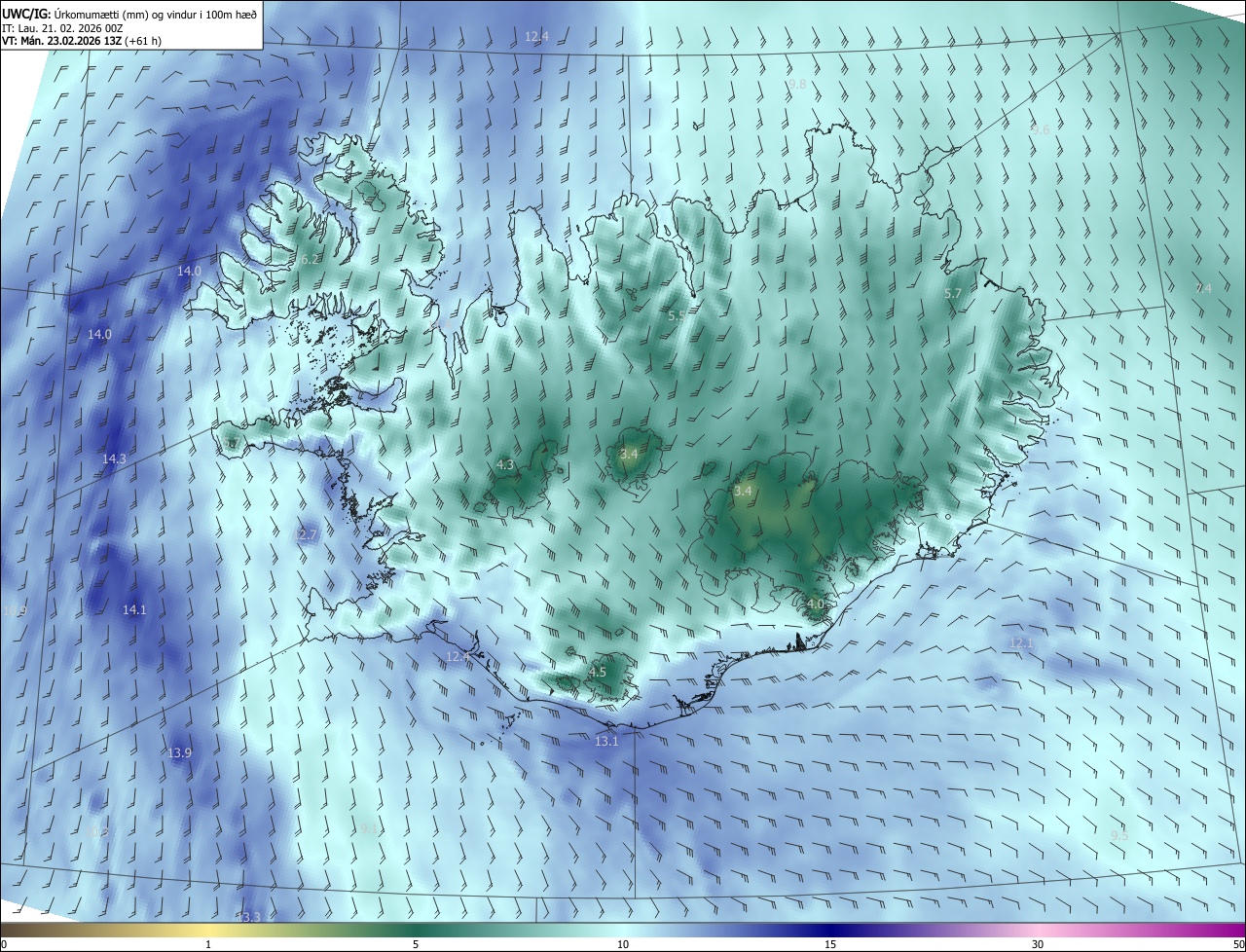Screen dimensions: 1246x952
Task: Click the 15 tick on the color scale
Action: [x=830, y=944]
